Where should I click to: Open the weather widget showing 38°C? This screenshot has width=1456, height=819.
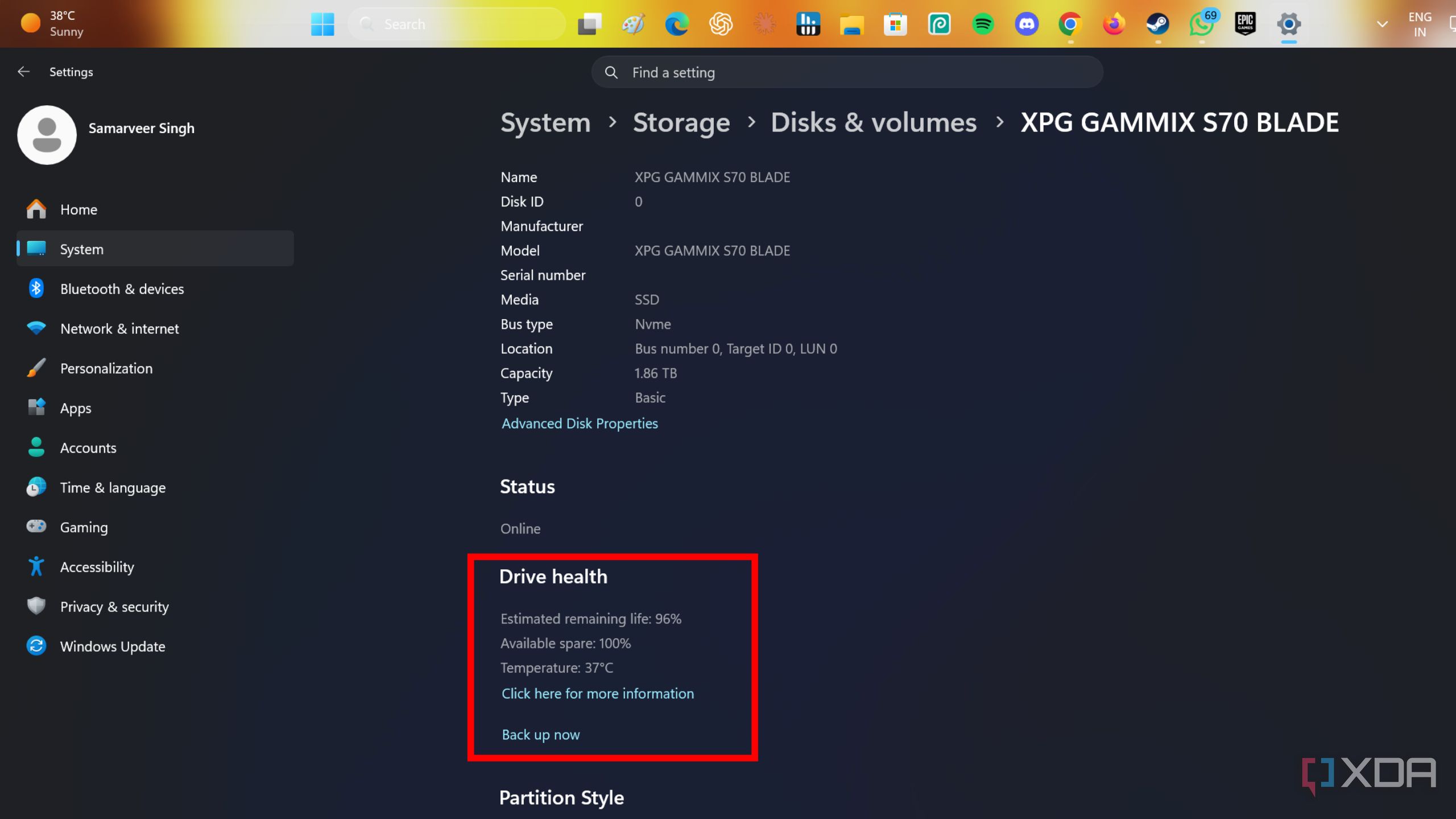click(x=52, y=24)
